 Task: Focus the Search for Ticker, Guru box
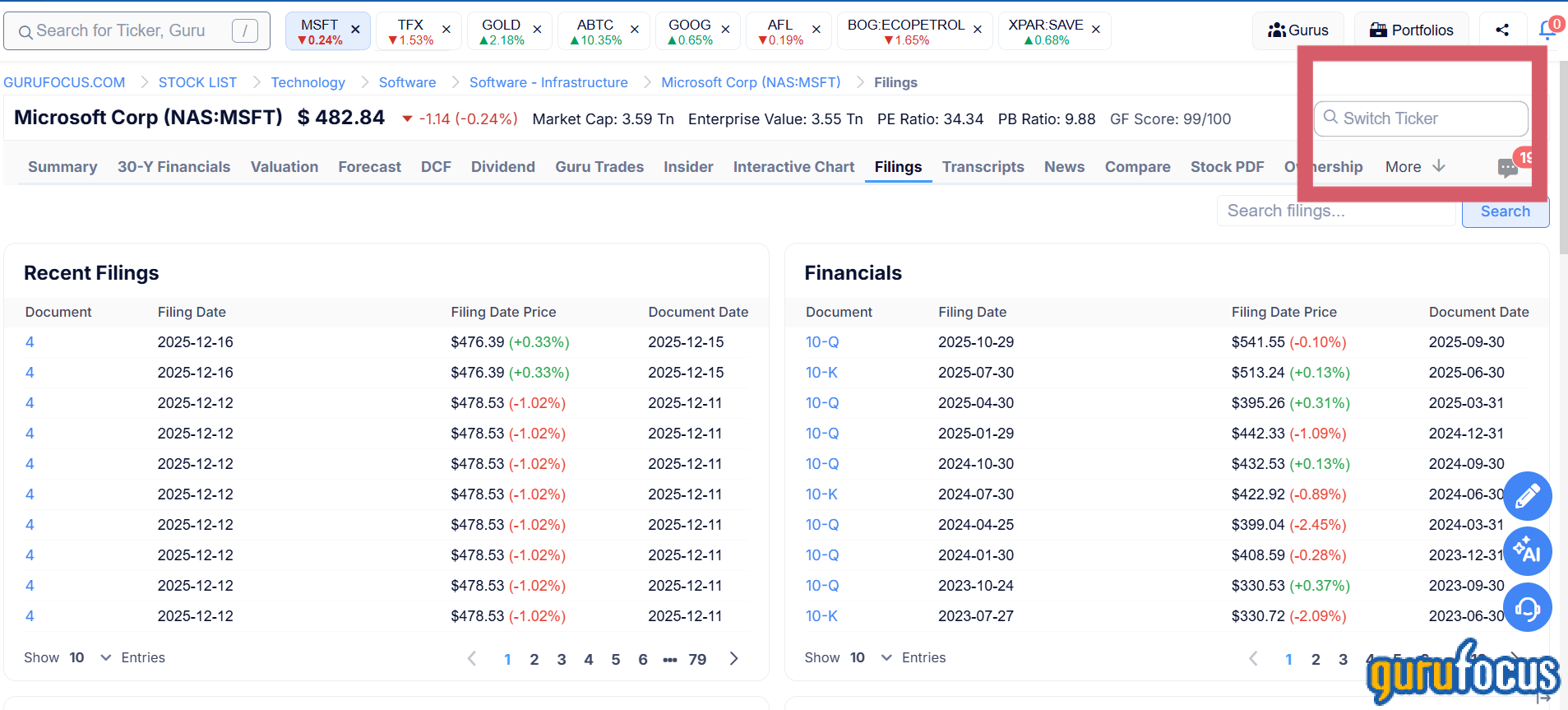tap(136, 30)
